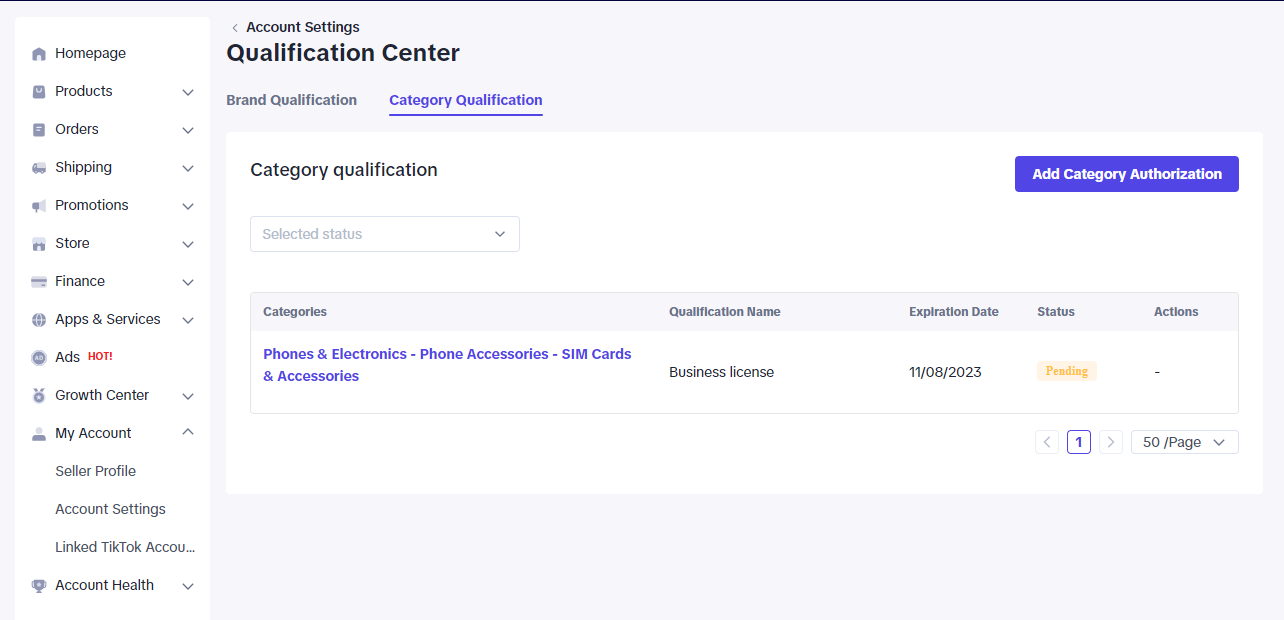Click the Homepage house icon
The height and width of the screenshot is (620, 1284).
pos(39,54)
